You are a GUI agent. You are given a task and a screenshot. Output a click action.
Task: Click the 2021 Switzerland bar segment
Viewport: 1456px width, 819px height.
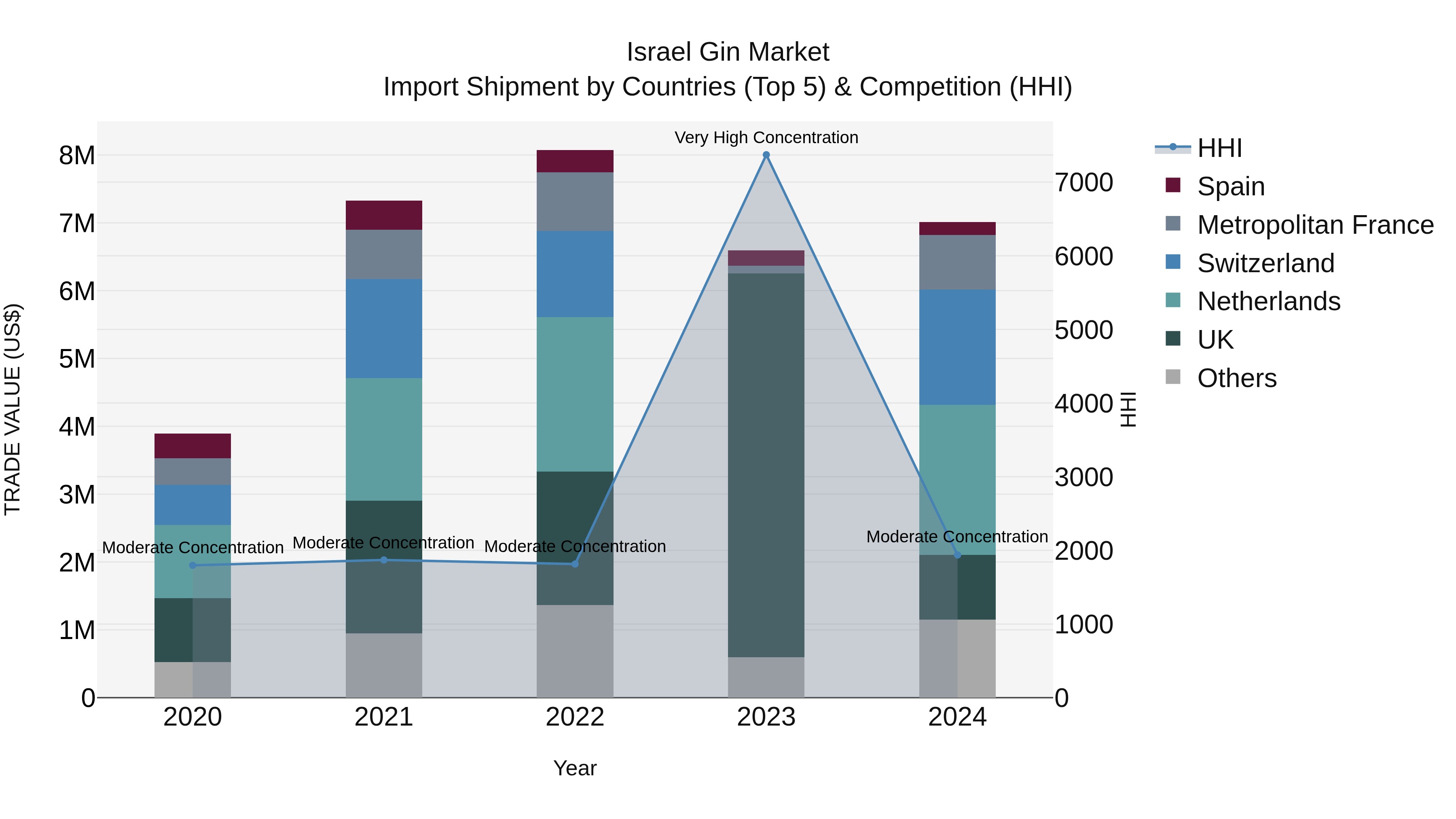[384, 328]
